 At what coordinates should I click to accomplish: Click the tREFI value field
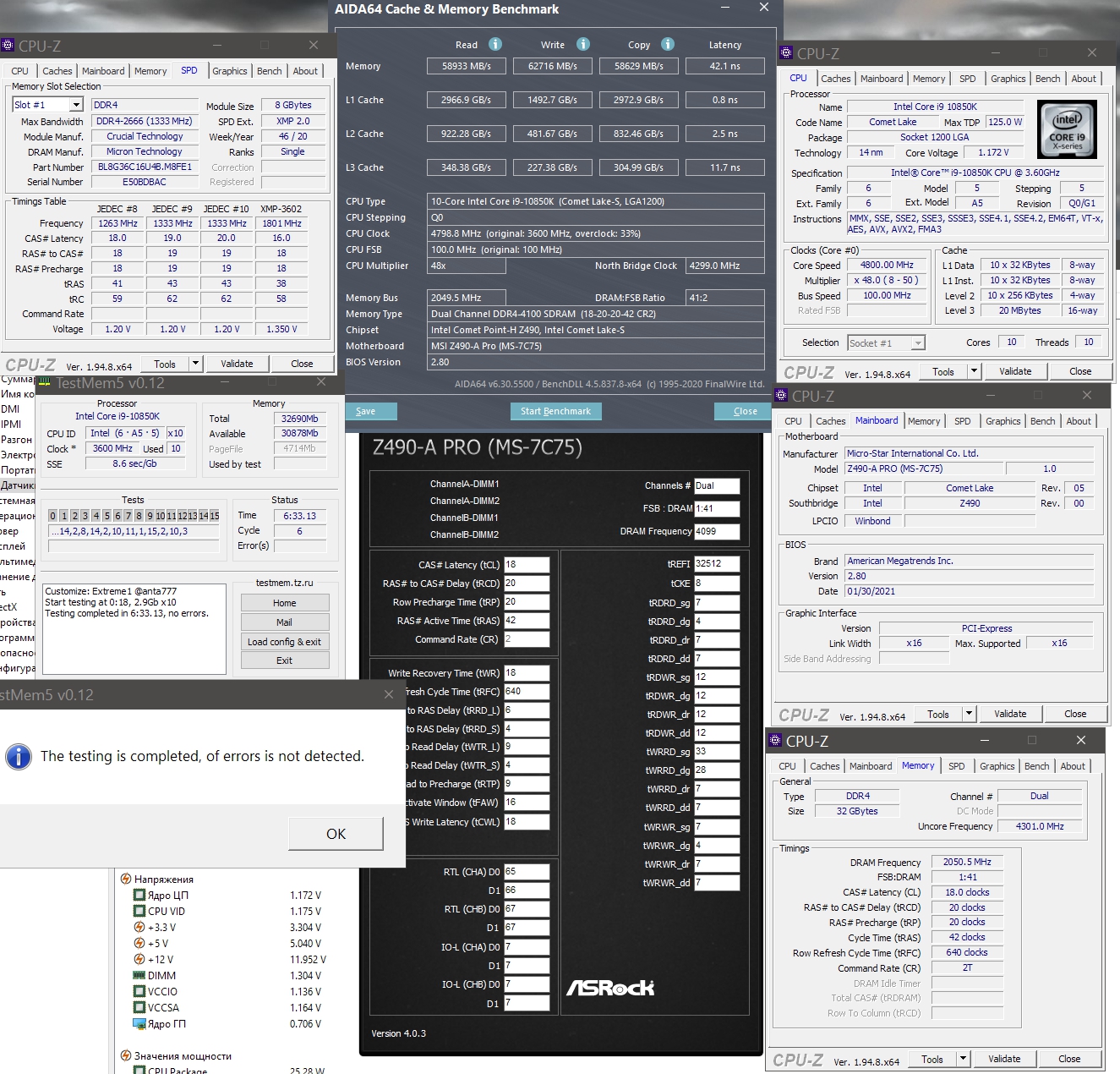tap(717, 563)
